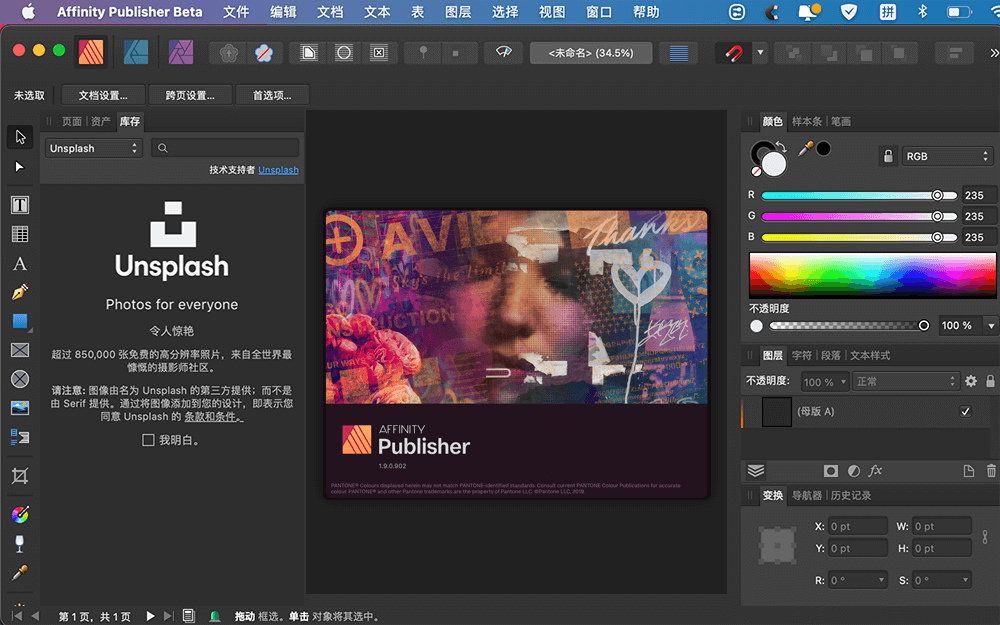Open the RGB colour model dropdown

click(946, 156)
